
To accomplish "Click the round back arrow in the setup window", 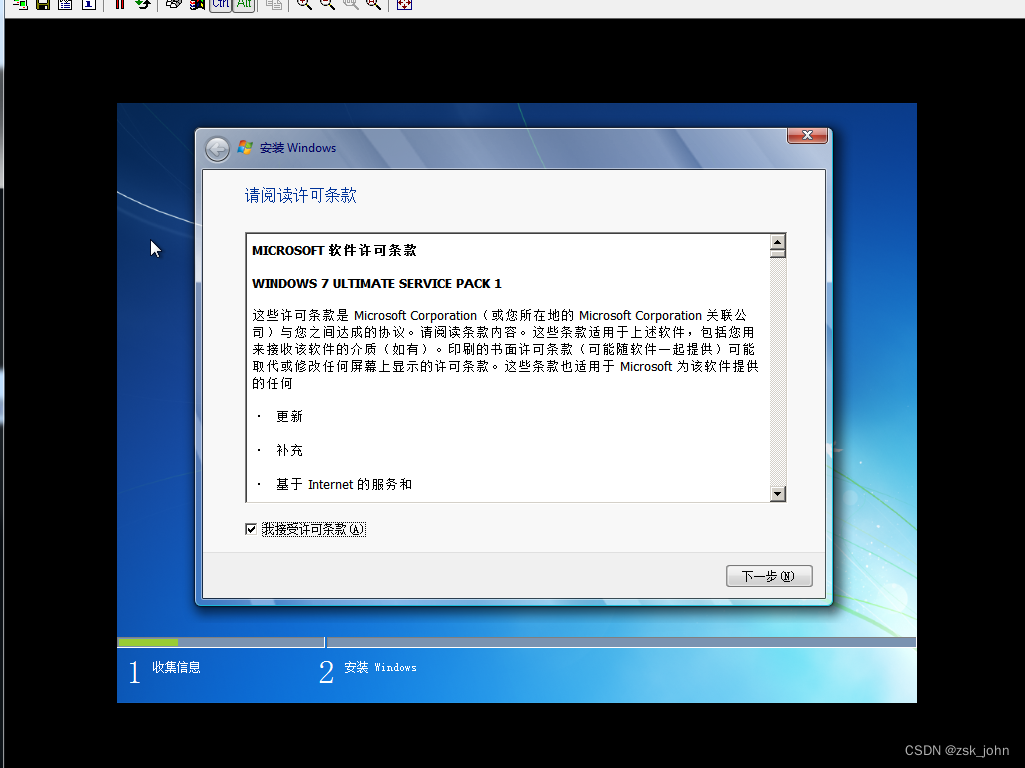I will (x=217, y=149).
